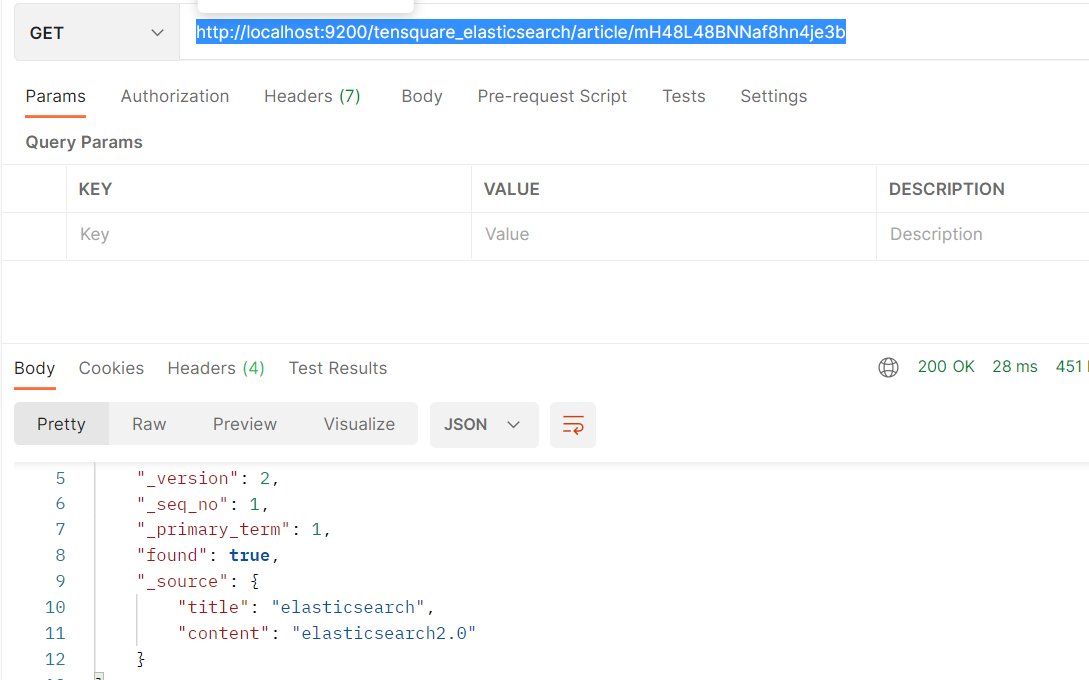Click the Value query param field

pos(672,234)
